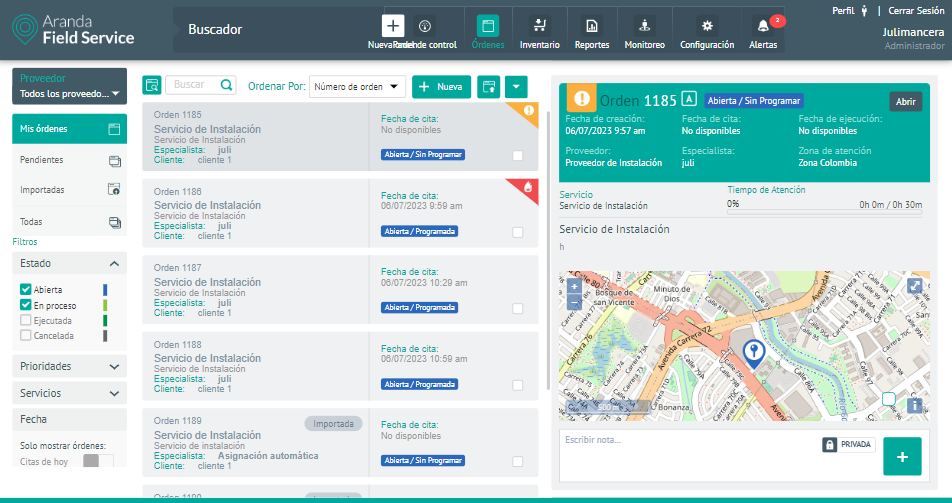
Task: Open the Proveedor selection dropdown
Action: point(69,94)
